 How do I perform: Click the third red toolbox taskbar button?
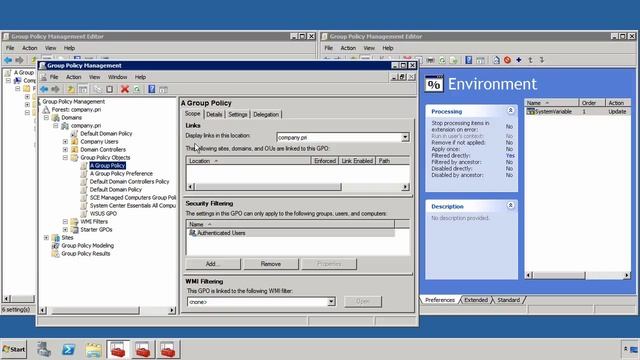168,349
